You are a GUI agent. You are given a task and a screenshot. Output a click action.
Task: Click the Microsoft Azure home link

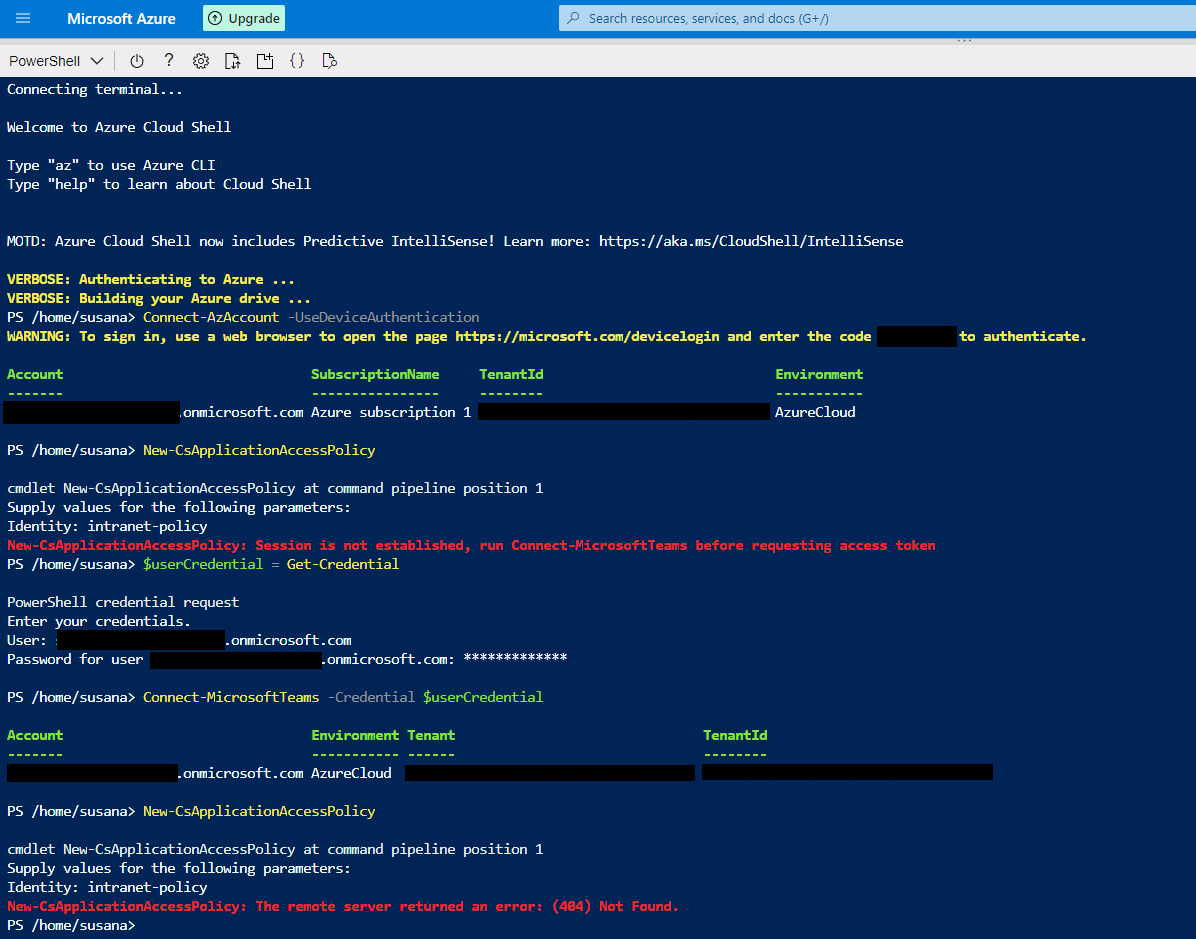[121, 18]
